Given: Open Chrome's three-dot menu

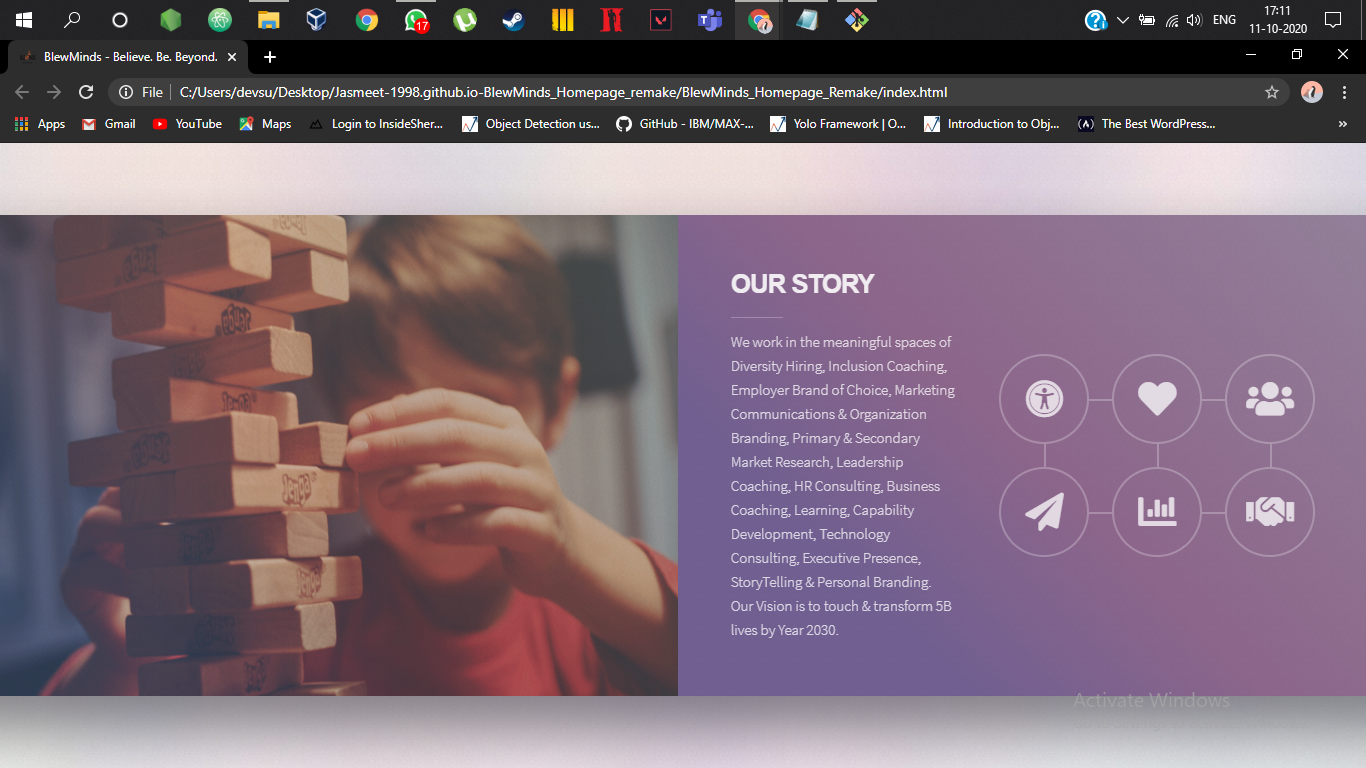Looking at the screenshot, I should pos(1344,92).
